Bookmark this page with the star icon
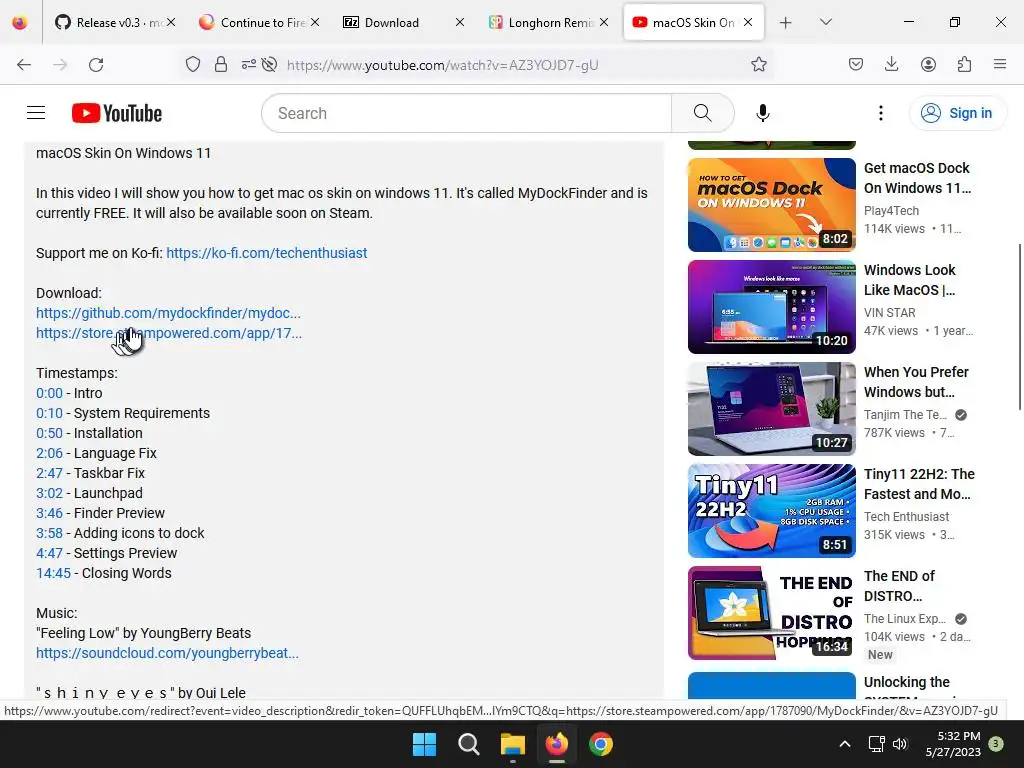This screenshot has width=1024, height=768. pyautogui.click(x=758, y=65)
